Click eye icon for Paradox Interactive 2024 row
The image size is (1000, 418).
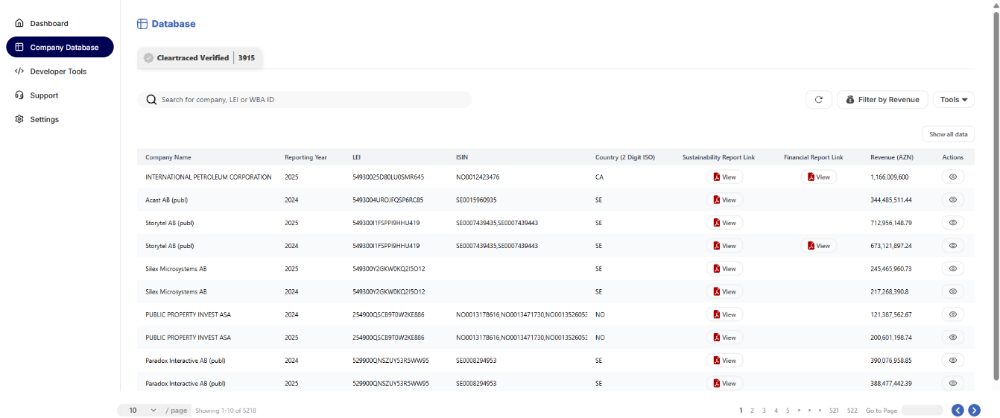tap(953, 361)
